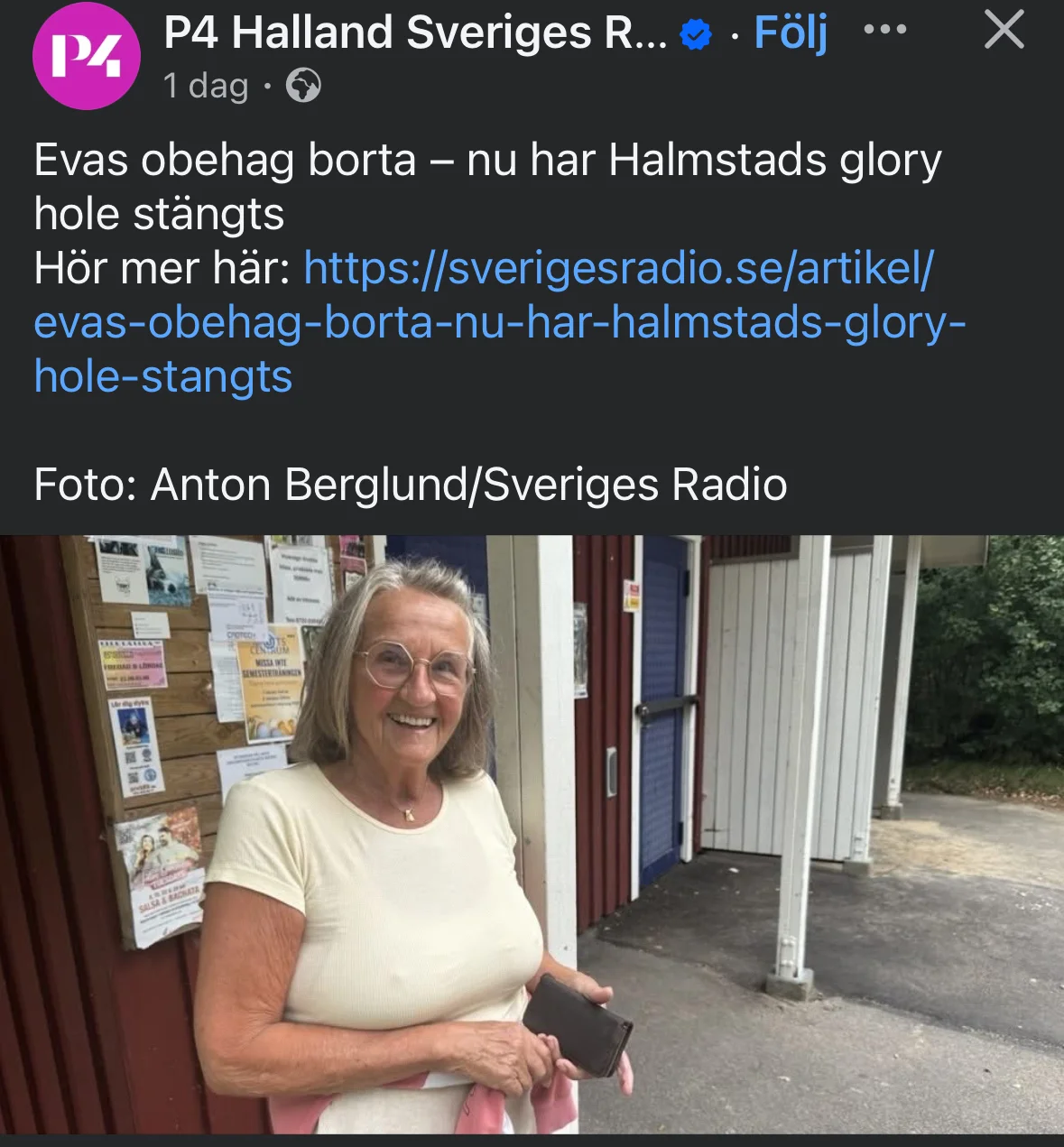Tap the "1 dag" post timestamp
Viewport: 1064px width, 1147px height.
click(206, 86)
